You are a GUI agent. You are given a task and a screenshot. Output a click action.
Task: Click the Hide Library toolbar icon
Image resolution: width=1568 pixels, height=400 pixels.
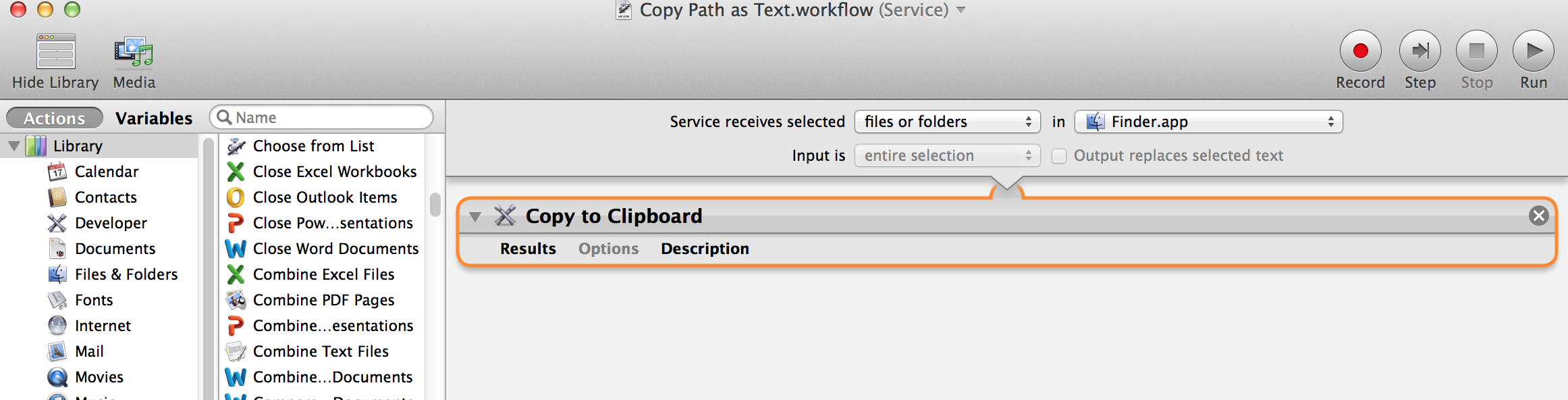(x=54, y=61)
